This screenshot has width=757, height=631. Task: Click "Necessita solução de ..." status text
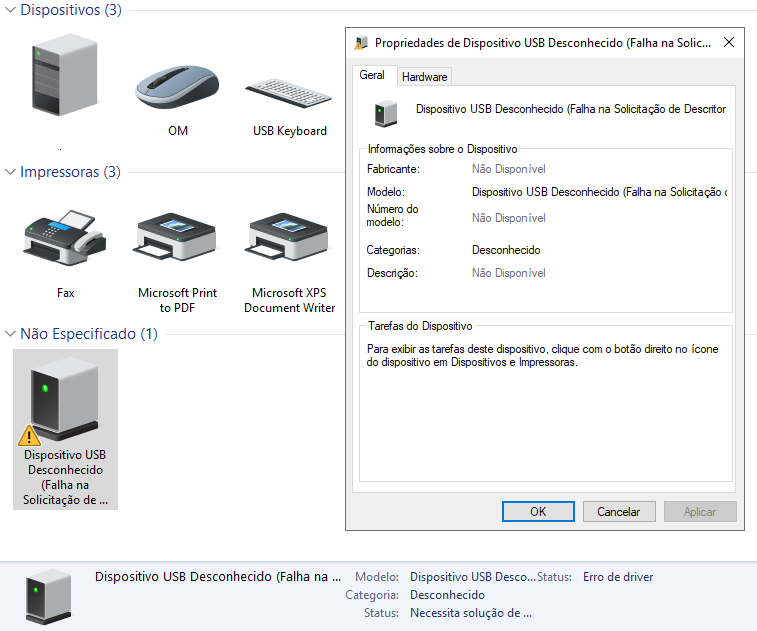[x=471, y=613]
